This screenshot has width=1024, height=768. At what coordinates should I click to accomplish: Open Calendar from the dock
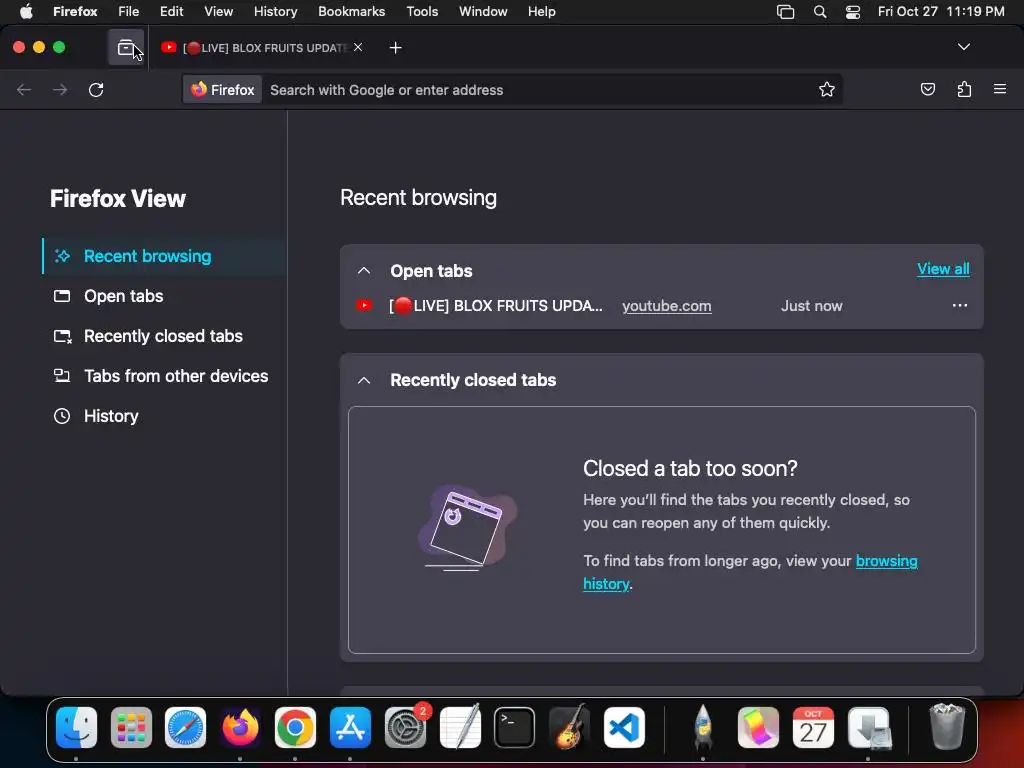pyautogui.click(x=813, y=727)
